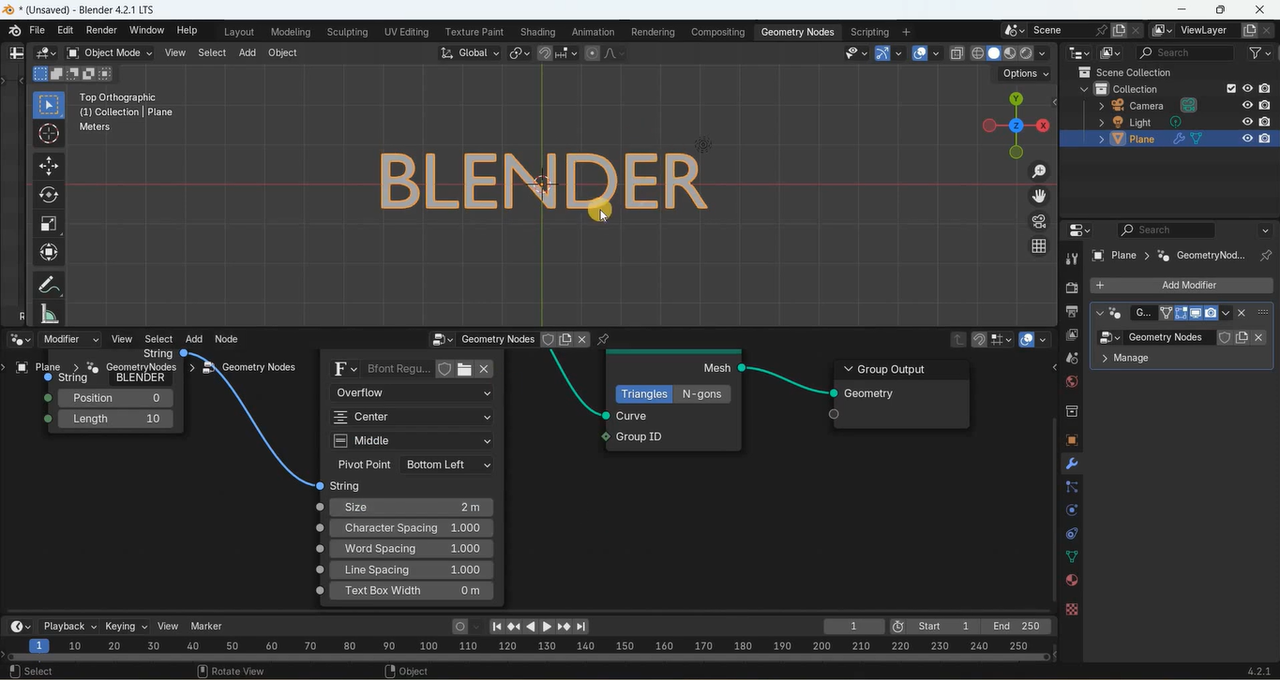Play the timeline animation
The width and height of the screenshot is (1280, 680).
pos(547,627)
